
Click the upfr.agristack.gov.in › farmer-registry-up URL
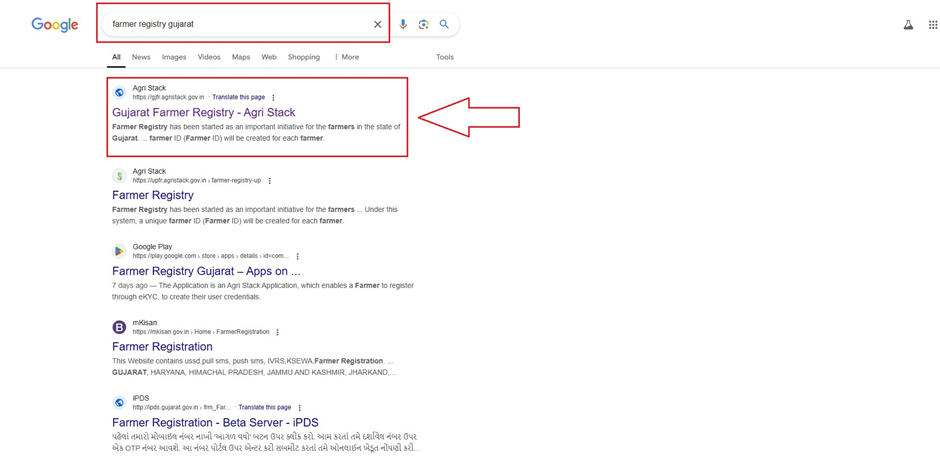(197, 180)
